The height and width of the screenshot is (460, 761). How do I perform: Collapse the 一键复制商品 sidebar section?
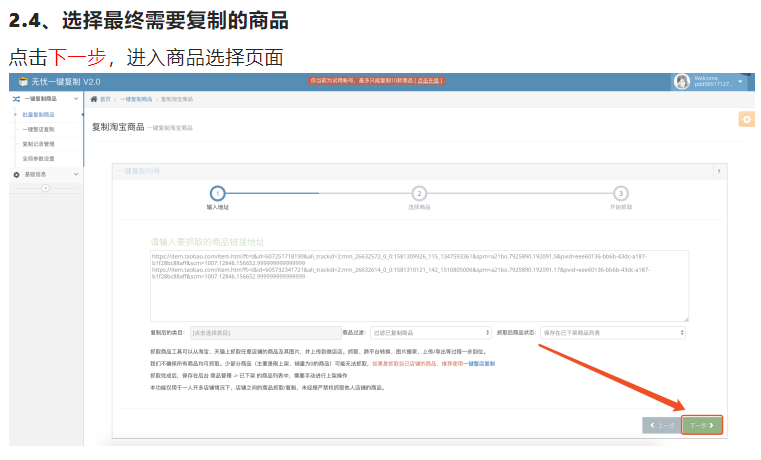tap(76, 99)
